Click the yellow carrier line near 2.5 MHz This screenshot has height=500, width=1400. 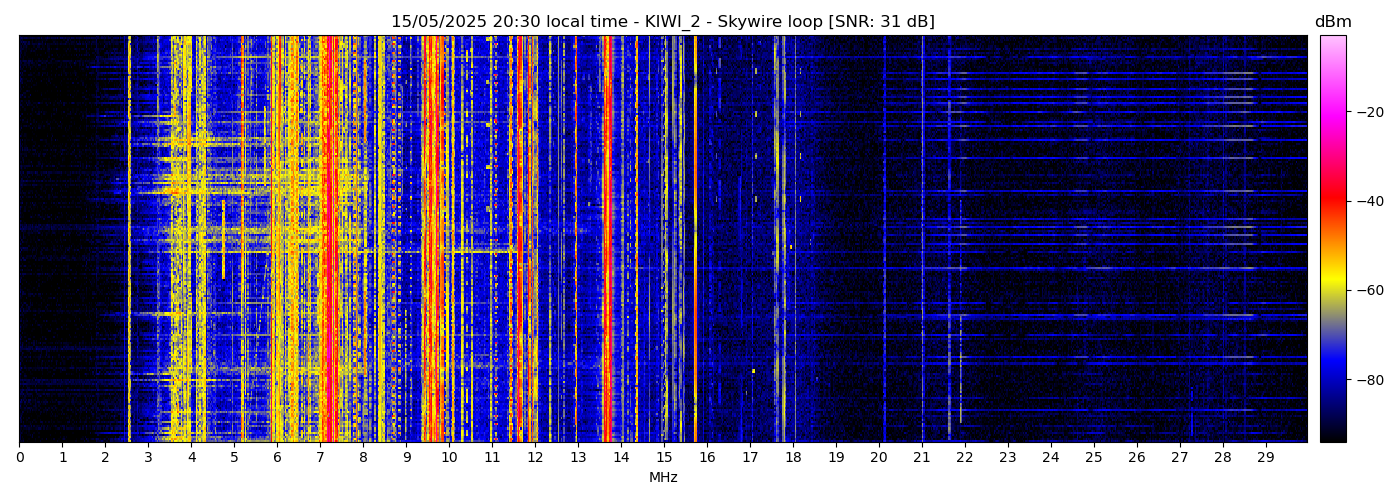[x=129, y=240]
